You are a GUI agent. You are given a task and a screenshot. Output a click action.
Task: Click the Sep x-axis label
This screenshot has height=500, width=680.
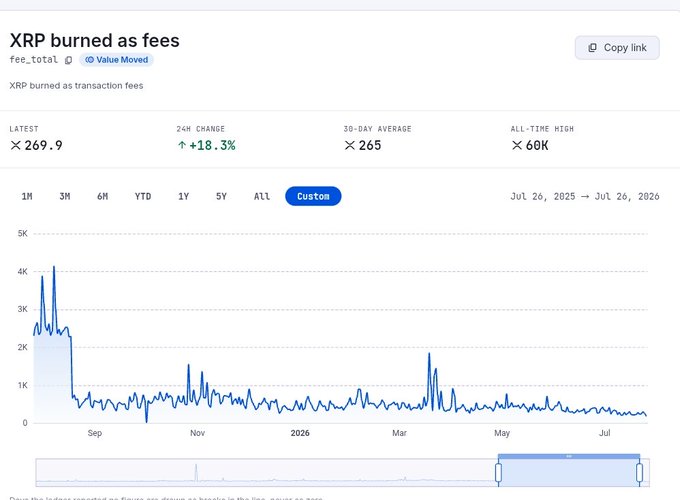coord(95,433)
